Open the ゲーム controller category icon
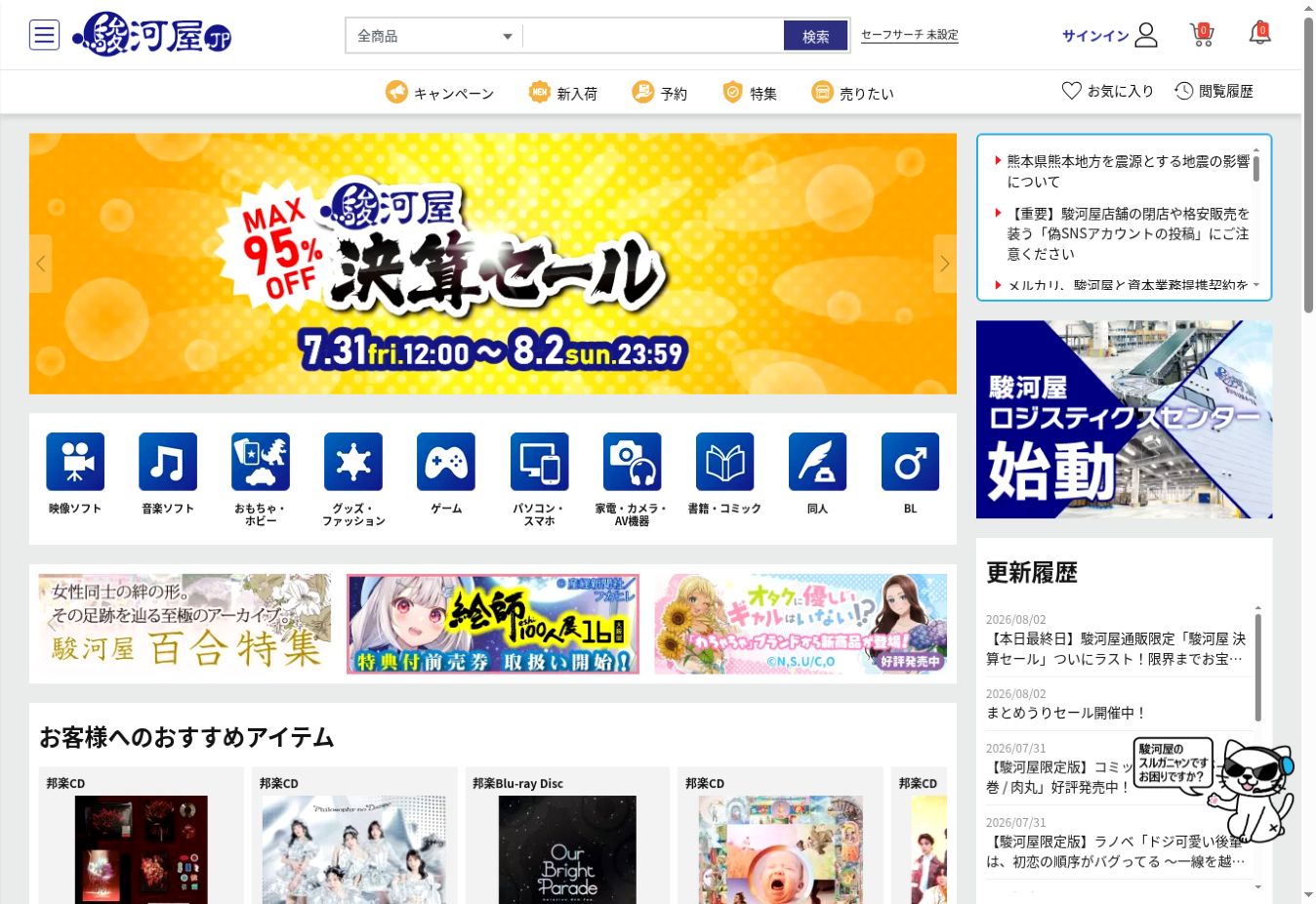The height and width of the screenshot is (904, 1316). coord(446,462)
